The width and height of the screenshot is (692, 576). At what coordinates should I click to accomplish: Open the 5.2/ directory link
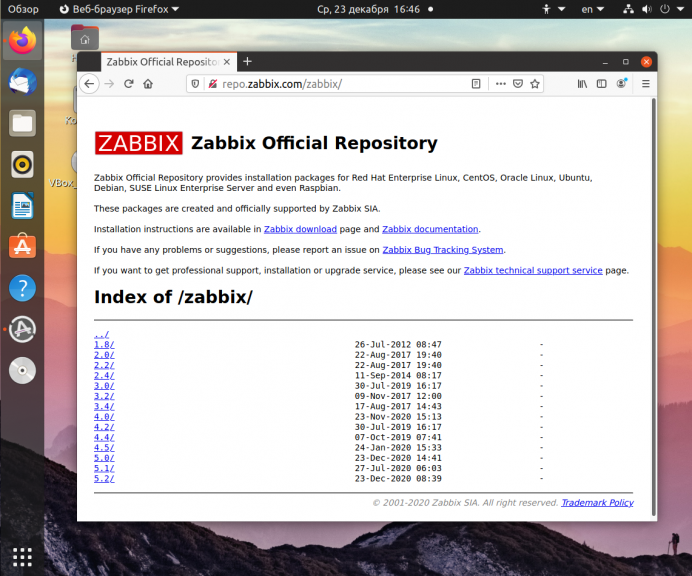[104, 478]
